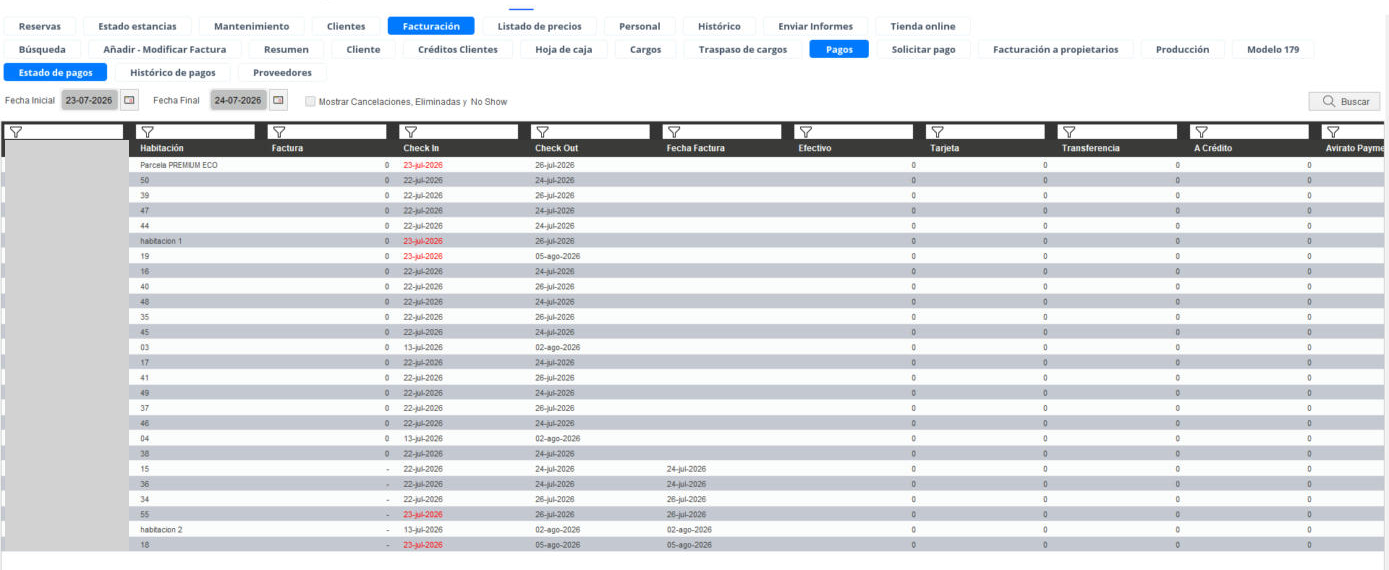Click filter icon above Habitación column
This screenshot has height=570, width=1389.
tap(147, 131)
